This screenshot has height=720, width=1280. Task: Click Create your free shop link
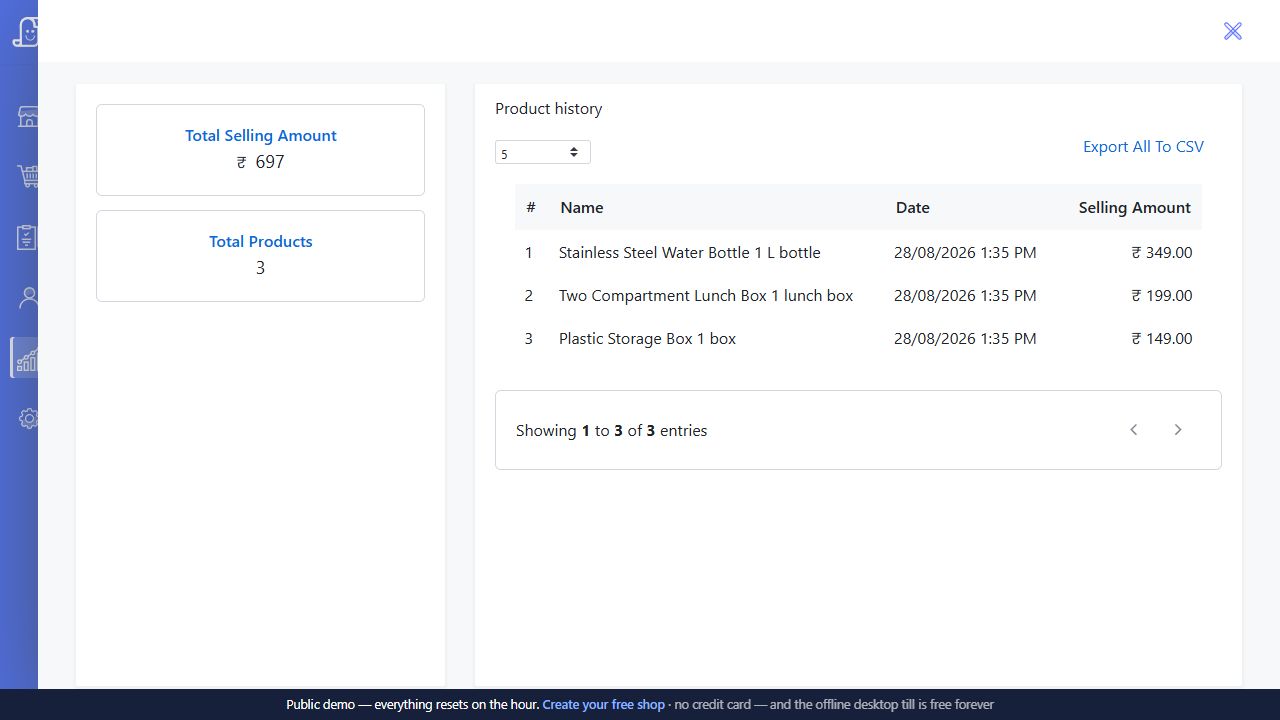coord(603,704)
